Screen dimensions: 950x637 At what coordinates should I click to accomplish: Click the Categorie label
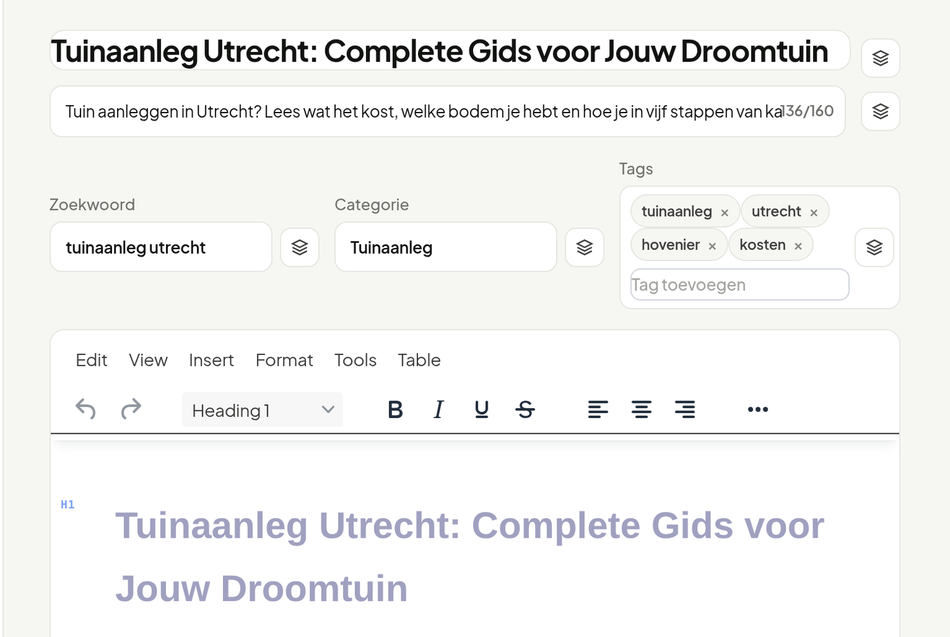[x=371, y=205]
